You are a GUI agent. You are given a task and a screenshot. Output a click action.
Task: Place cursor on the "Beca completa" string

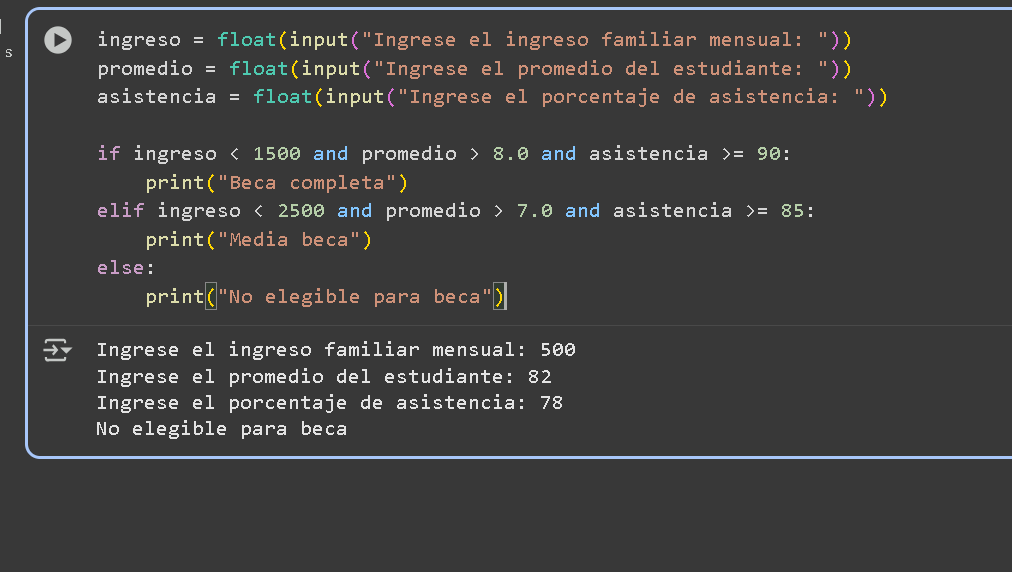coord(313,183)
